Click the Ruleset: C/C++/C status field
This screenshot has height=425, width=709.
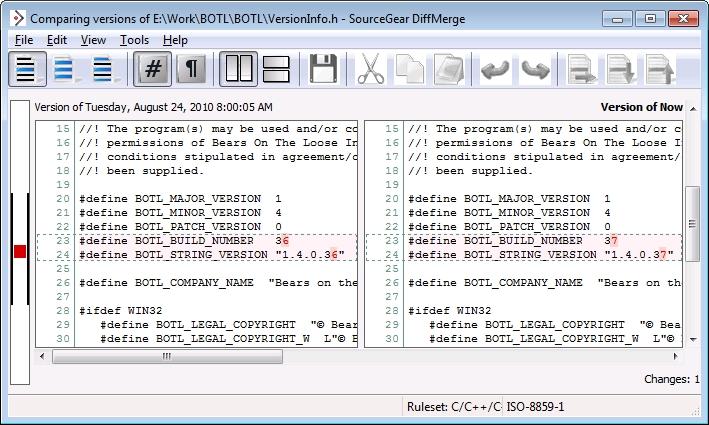coord(453,407)
